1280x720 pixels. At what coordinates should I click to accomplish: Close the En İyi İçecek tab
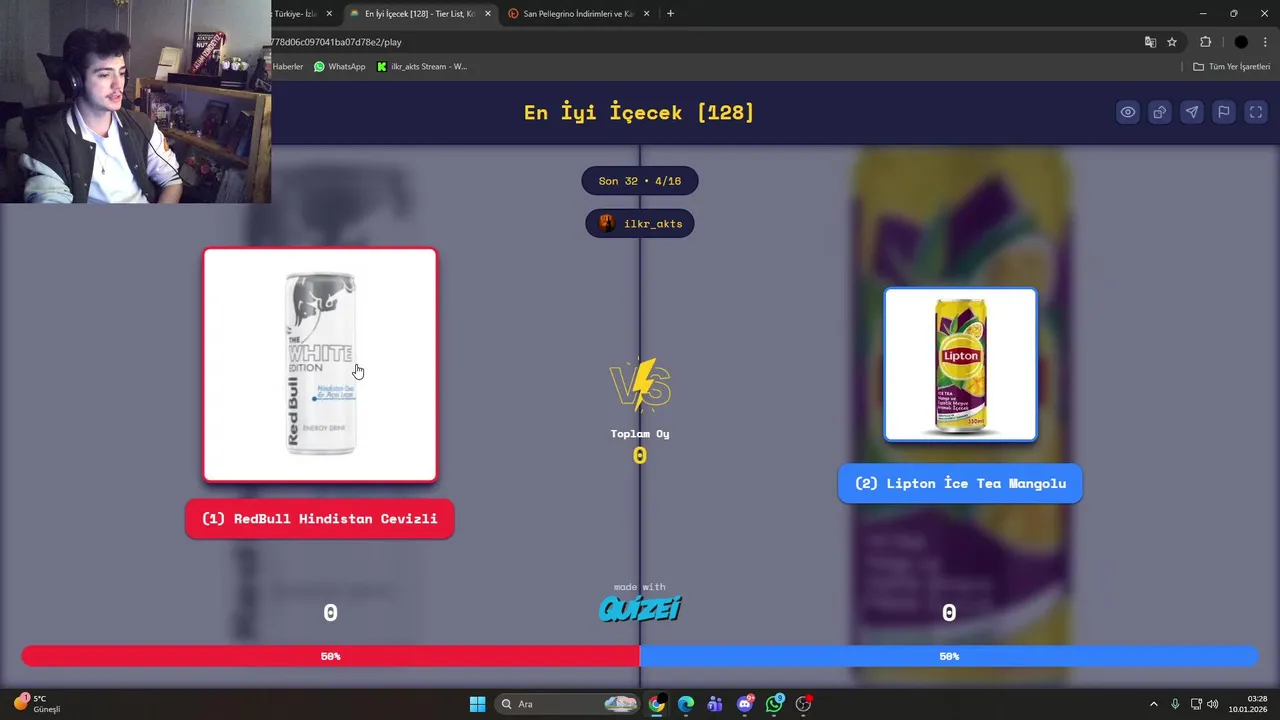(488, 14)
